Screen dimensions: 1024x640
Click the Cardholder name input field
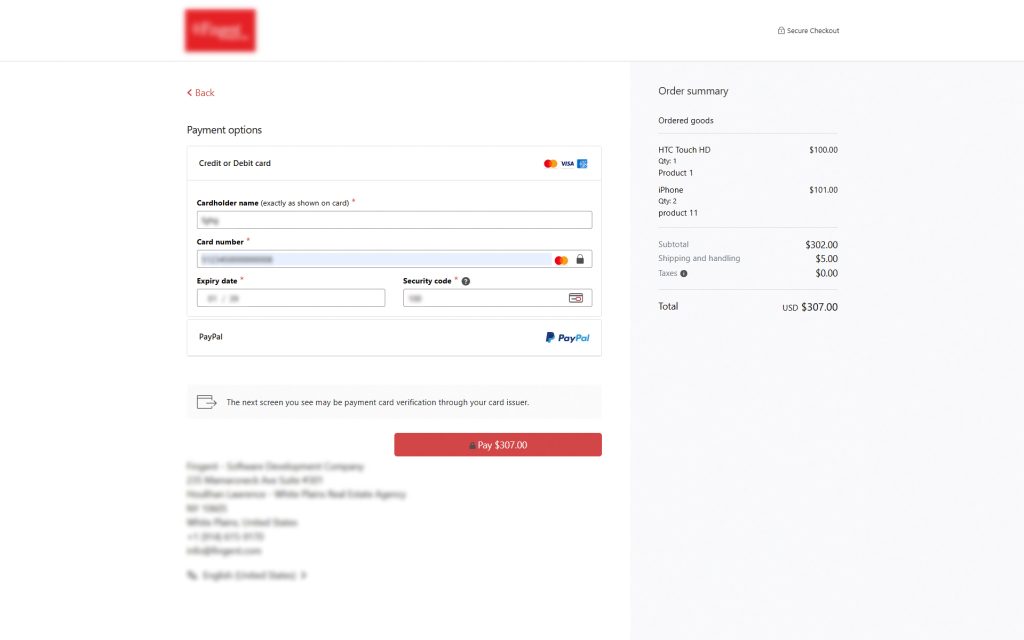(x=394, y=218)
